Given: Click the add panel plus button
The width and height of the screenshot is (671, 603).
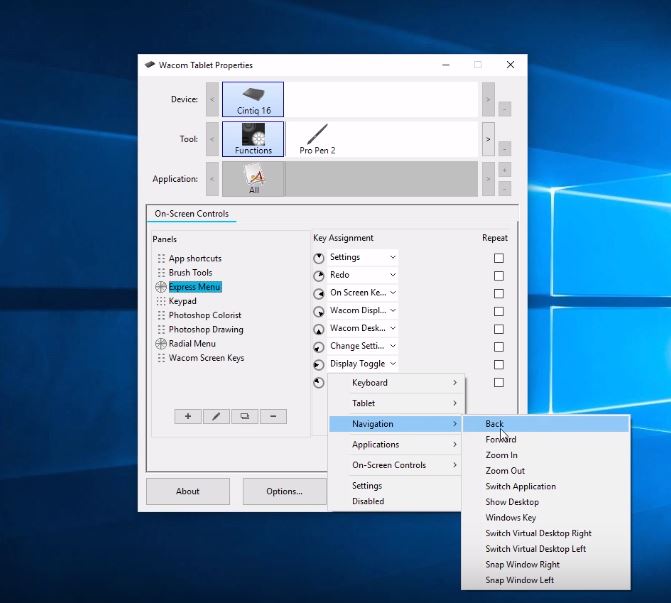Looking at the screenshot, I should tap(188, 416).
